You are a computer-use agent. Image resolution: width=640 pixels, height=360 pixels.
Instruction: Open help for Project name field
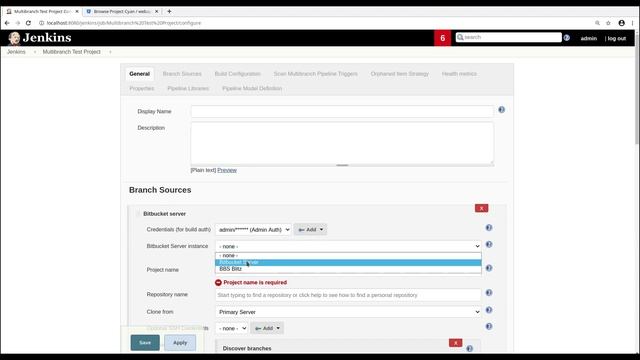click(x=489, y=268)
